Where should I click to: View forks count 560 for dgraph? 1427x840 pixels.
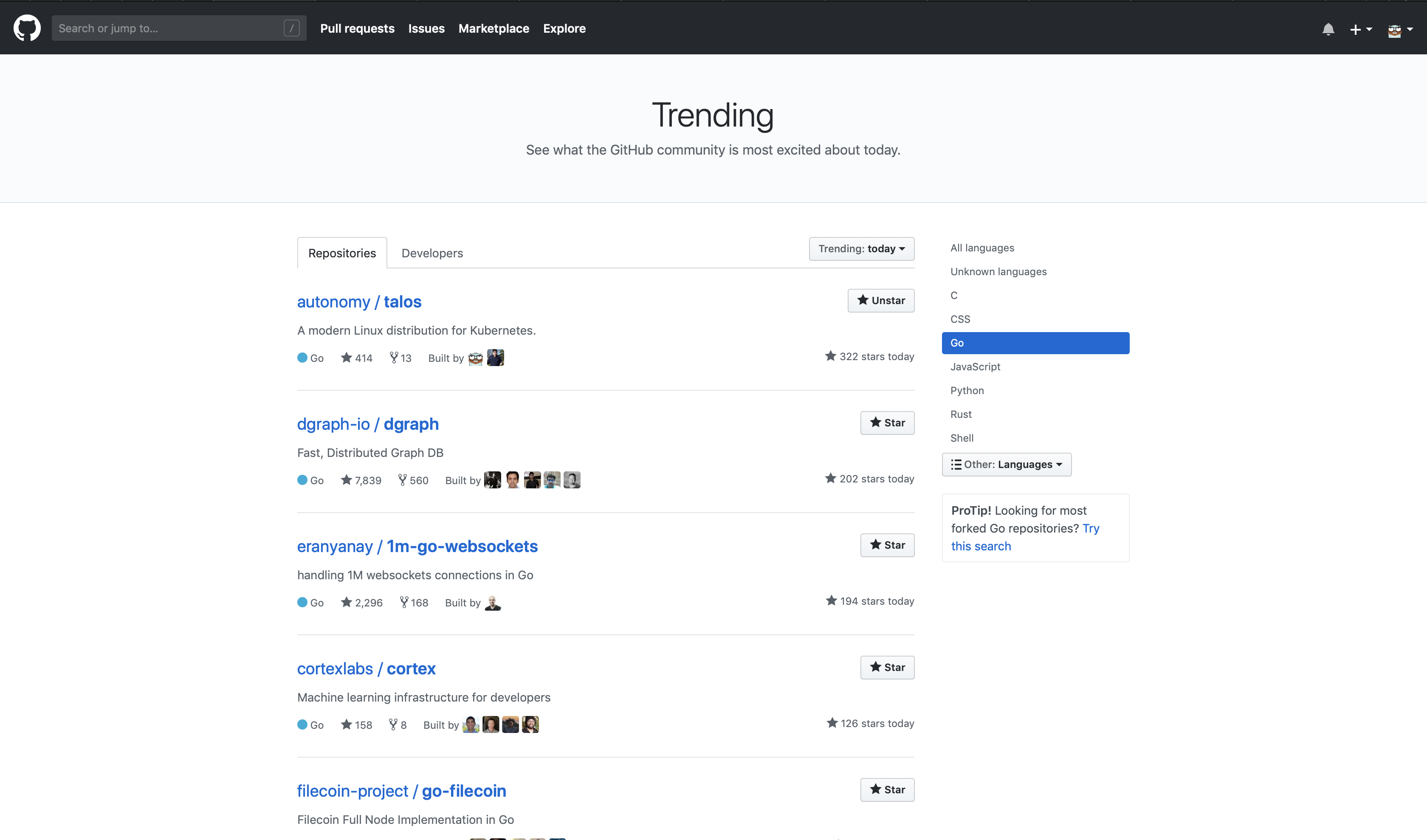(x=413, y=480)
